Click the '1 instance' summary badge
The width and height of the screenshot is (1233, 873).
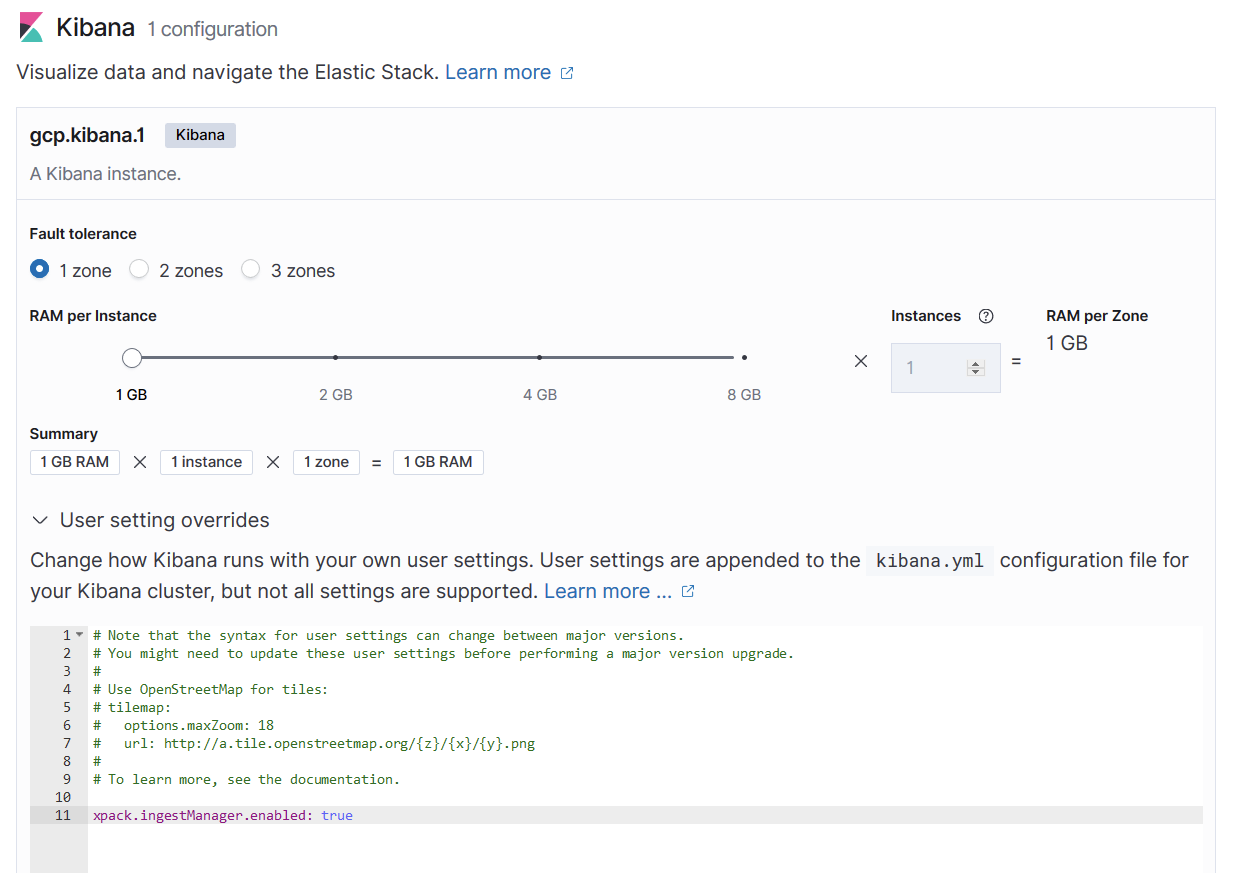click(x=206, y=462)
